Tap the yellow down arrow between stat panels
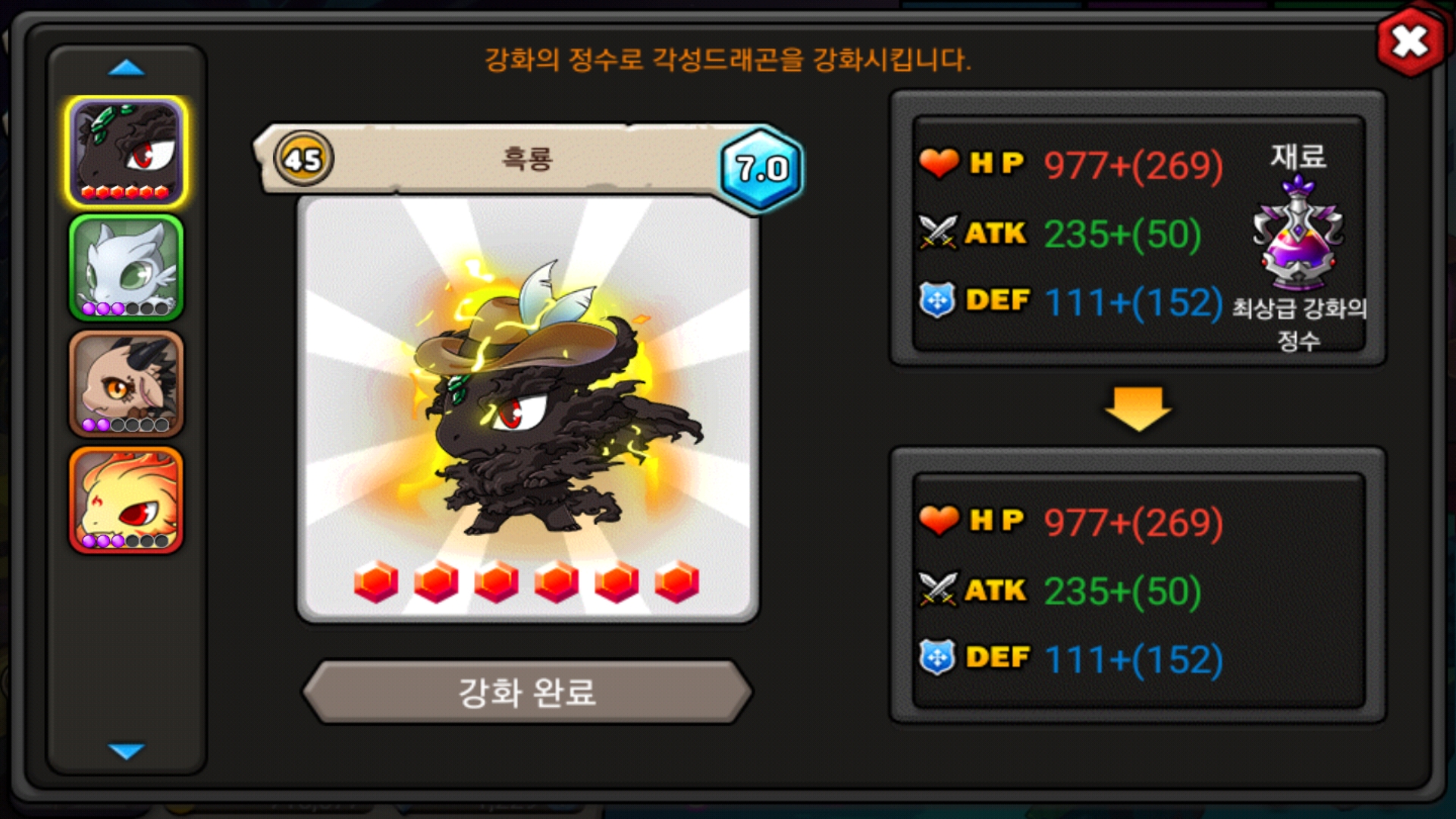The height and width of the screenshot is (819, 1456). pyautogui.click(x=1137, y=409)
